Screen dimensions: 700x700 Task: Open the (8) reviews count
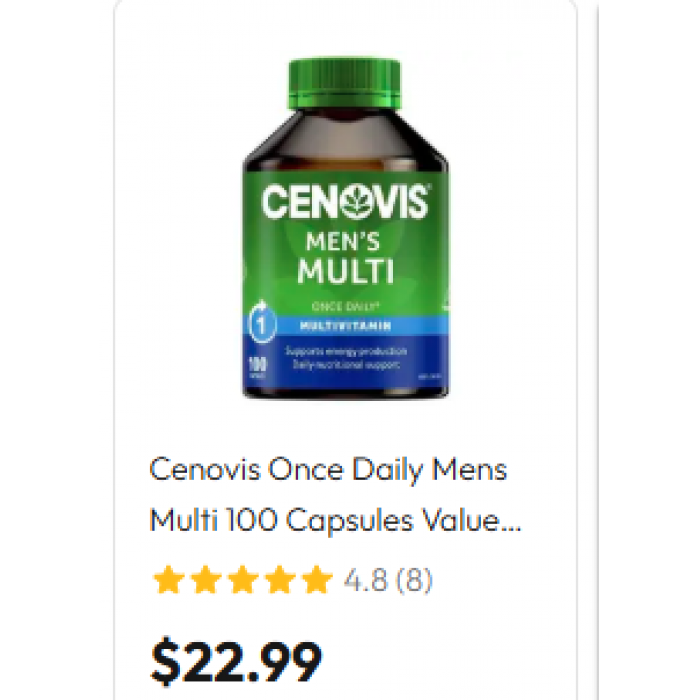pyautogui.click(x=414, y=580)
